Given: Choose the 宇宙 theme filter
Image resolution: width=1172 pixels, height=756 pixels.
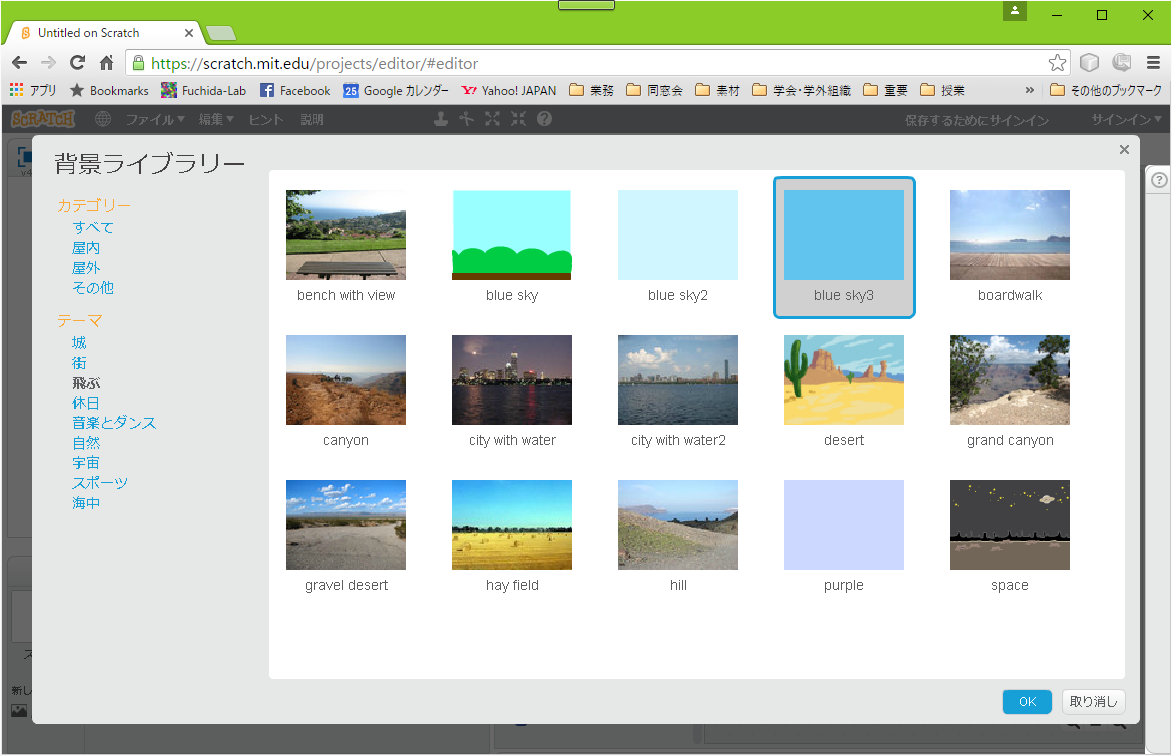Looking at the screenshot, I should [86, 463].
